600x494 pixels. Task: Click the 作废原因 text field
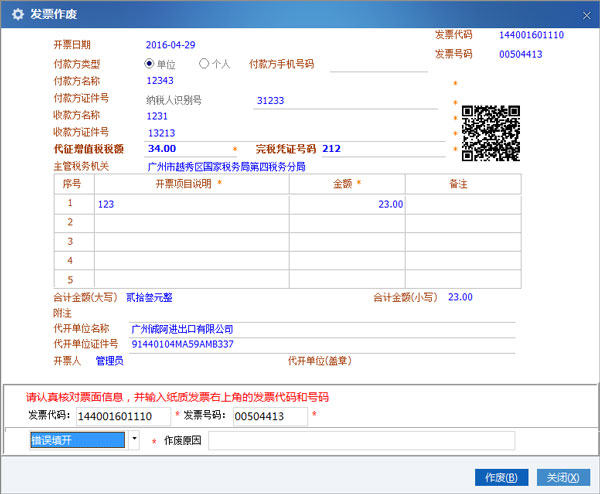click(361, 440)
